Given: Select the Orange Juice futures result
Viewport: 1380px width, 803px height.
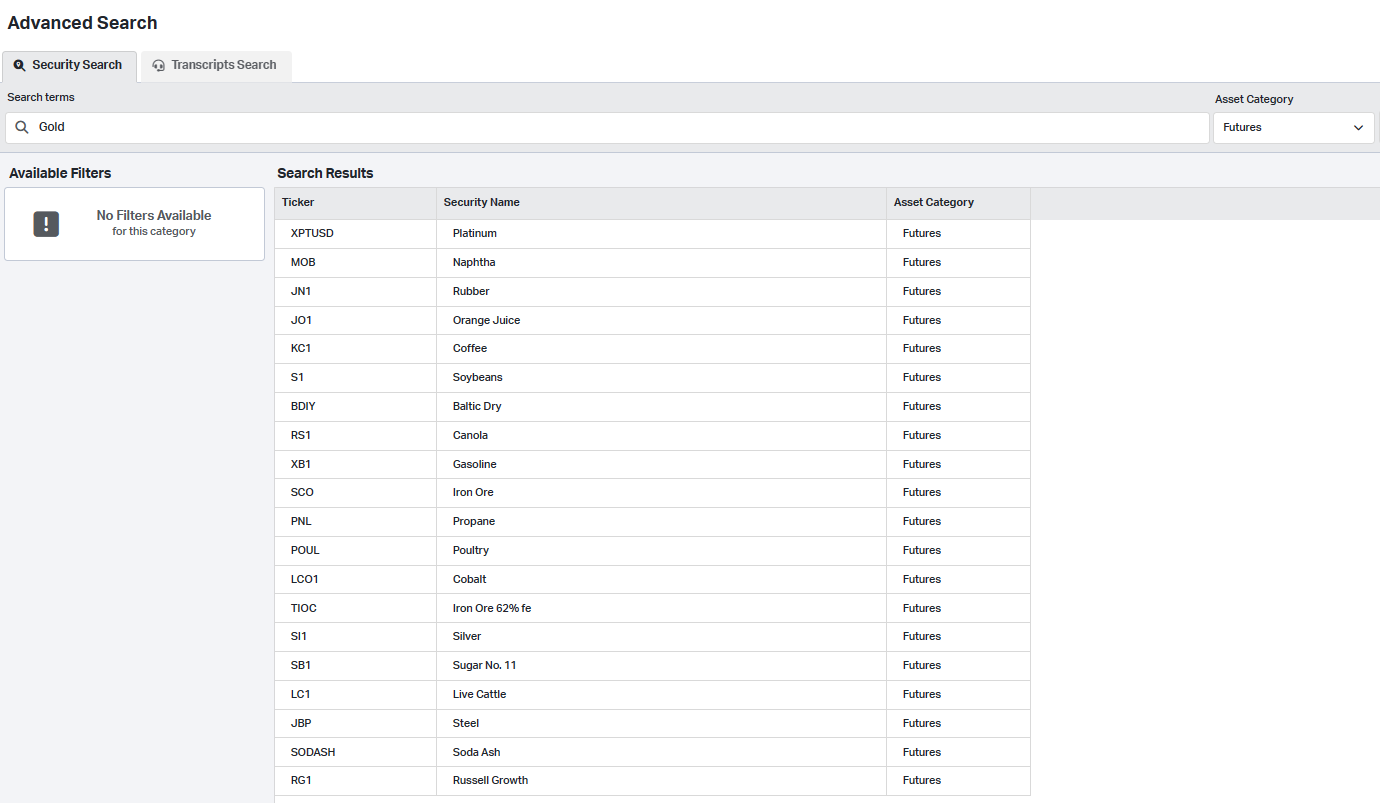Looking at the screenshot, I should pyautogui.click(x=486, y=320).
